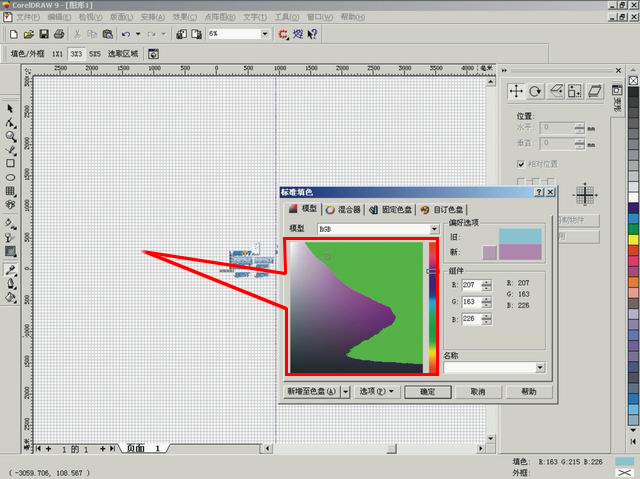Image resolution: width=640 pixels, height=479 pixels.
Task: Toggle the 相对位置 relative position checkbox
Action: pyautogui.click(x=520, y=164)
